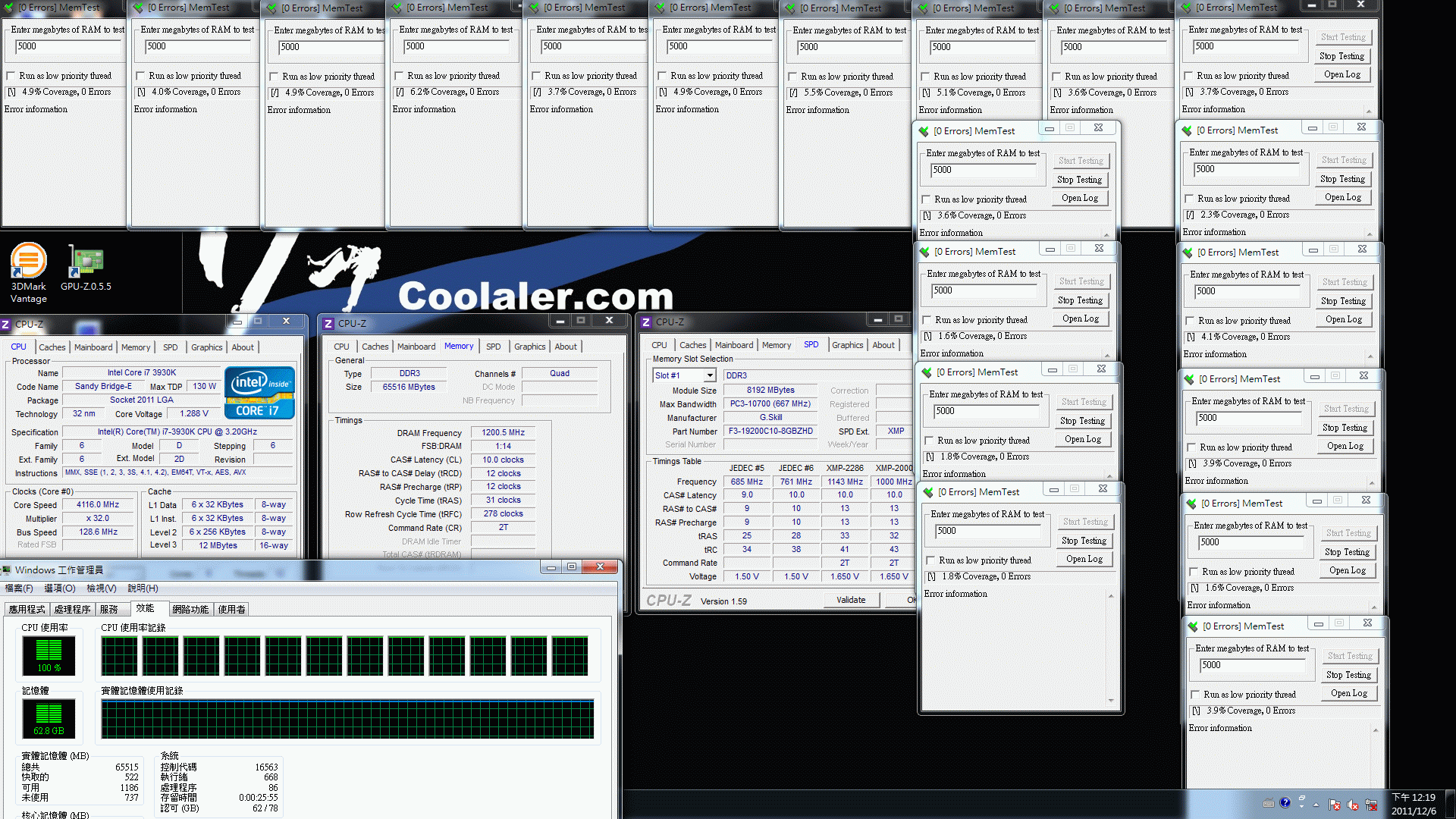Toggle low priority thread in 6.2% coverage window
The image size is (1456, 819).
click(x=399, y=76)
